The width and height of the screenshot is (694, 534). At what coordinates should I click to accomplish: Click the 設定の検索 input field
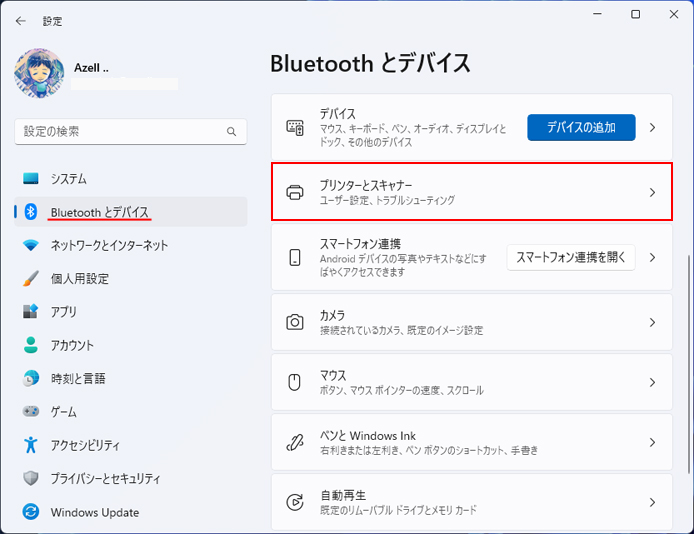click(131, 131)
